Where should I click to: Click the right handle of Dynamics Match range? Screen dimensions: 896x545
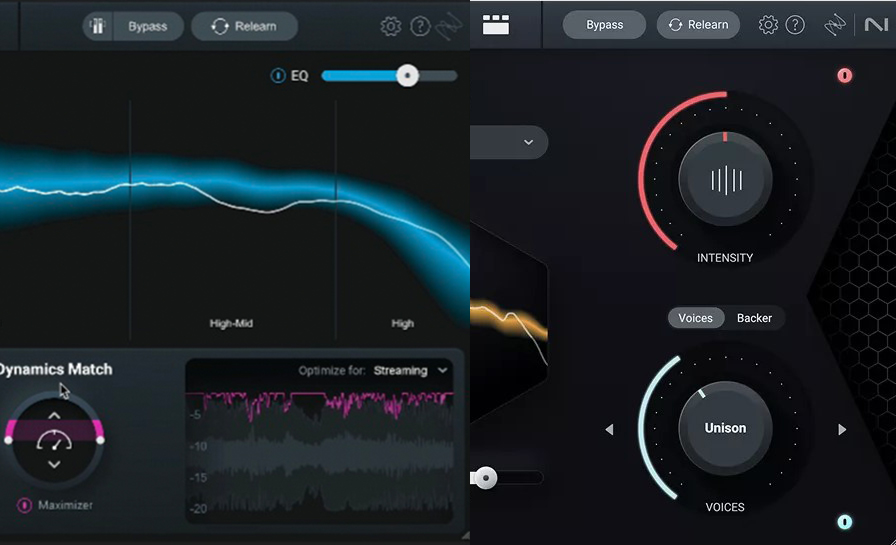pos(101,440)
